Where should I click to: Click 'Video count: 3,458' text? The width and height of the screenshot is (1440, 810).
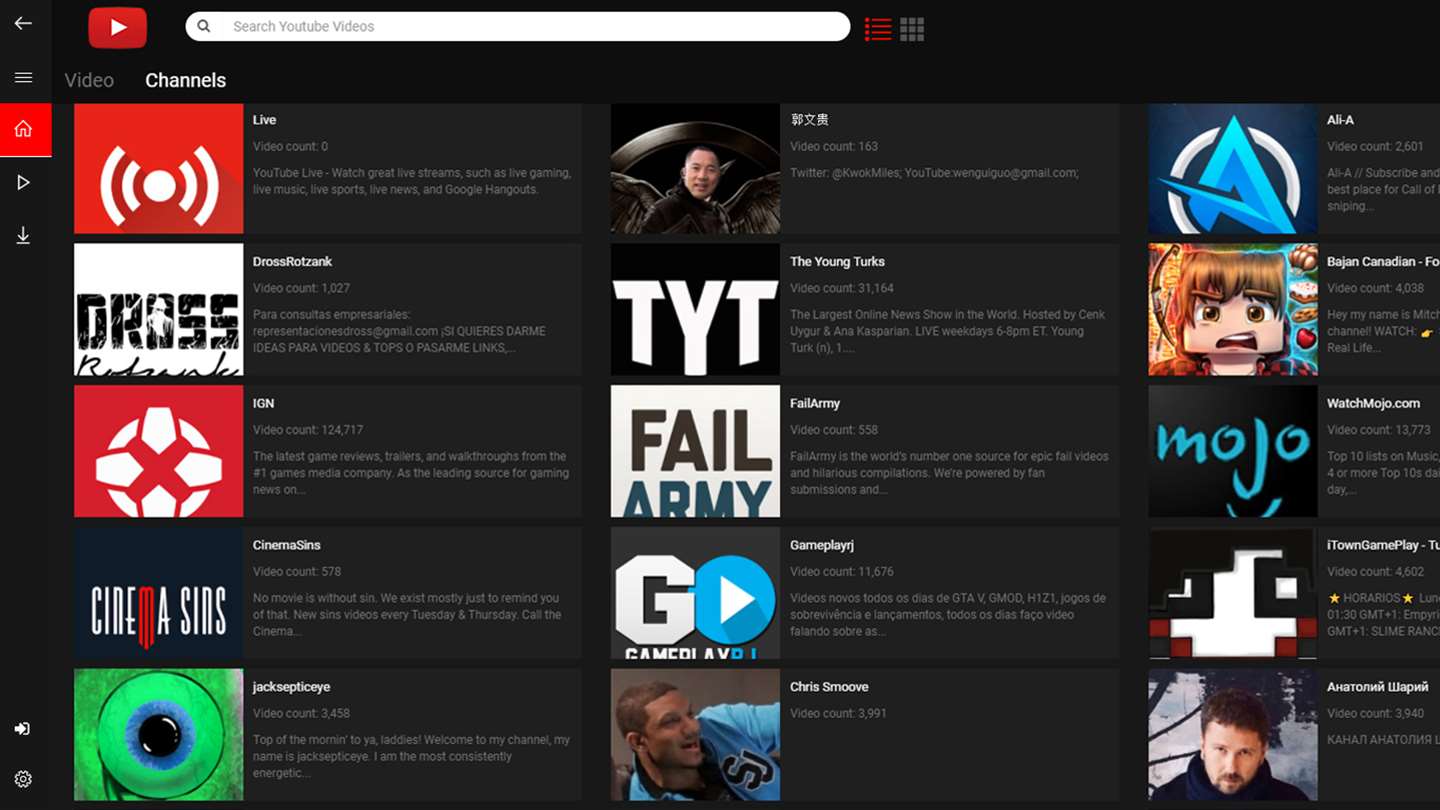click(x=301, y=714)
